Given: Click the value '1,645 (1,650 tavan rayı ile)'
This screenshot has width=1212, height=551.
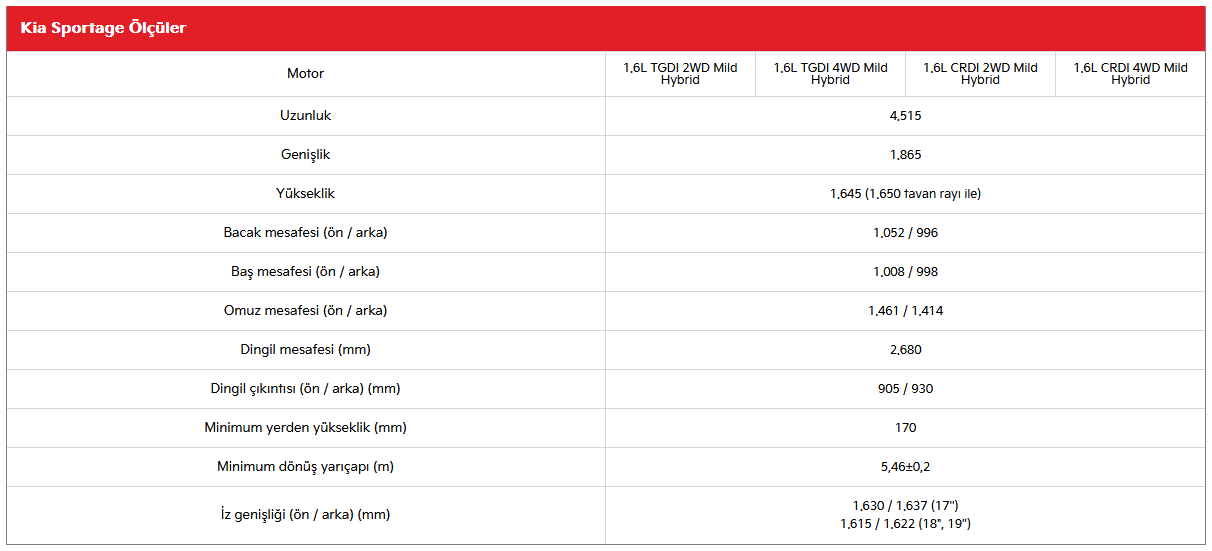Looking at the screenshot, I should 905,194.
